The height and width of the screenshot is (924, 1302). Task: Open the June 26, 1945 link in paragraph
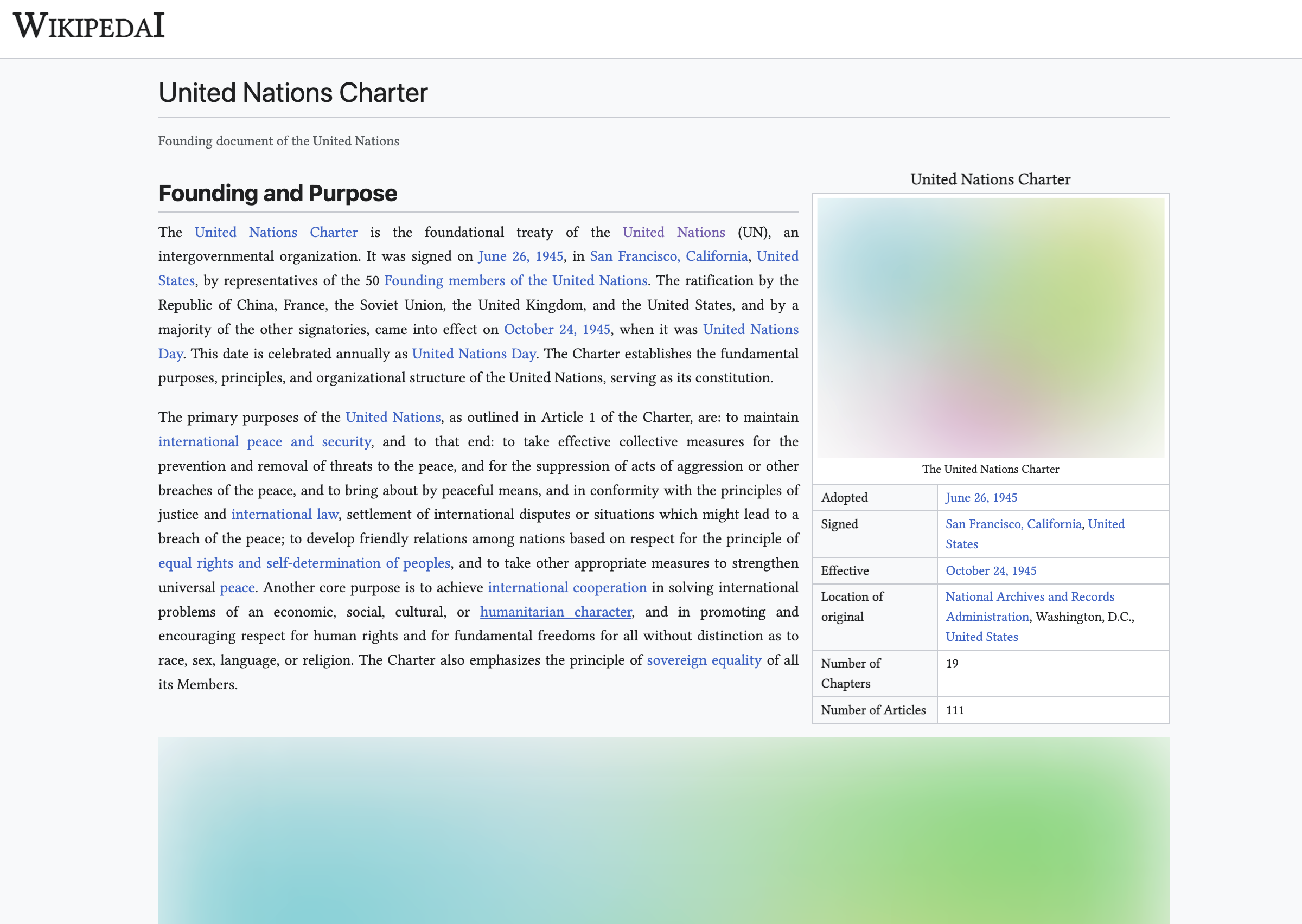tap(520, 256)
